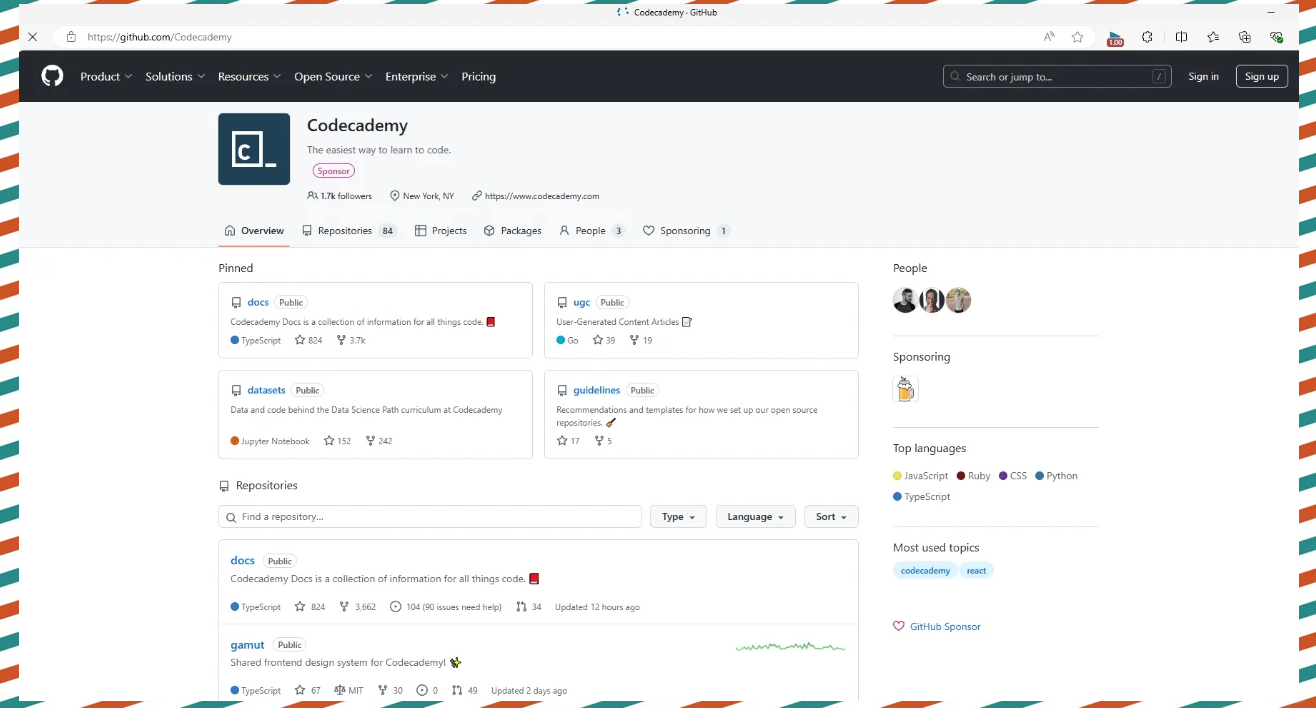Open the browser extensions puzzle icon

(x=1147, y=37)
